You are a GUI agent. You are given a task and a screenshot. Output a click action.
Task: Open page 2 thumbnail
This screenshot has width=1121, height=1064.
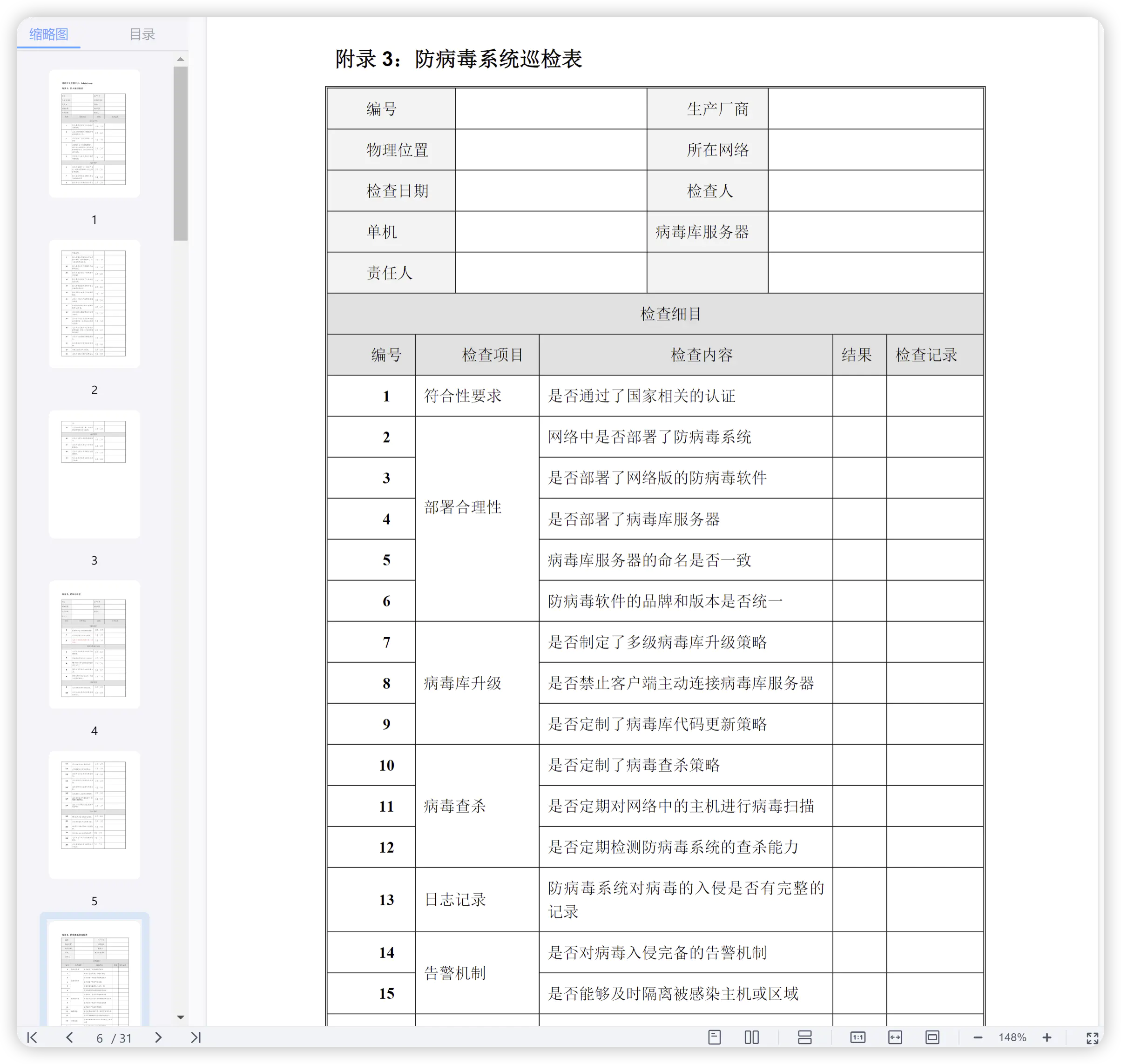[x=94, y=303]
